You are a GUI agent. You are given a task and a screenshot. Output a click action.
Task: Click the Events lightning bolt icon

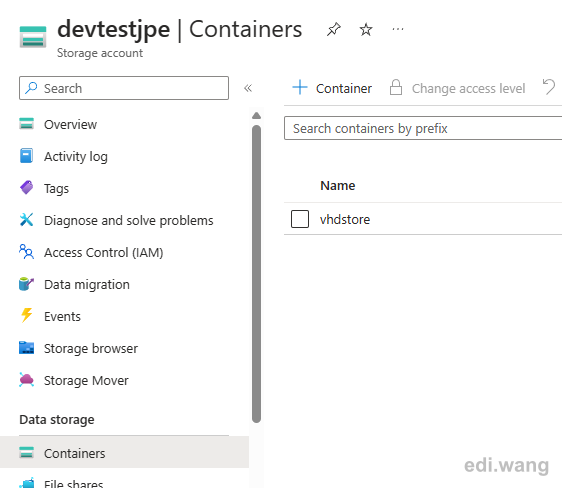pos(27,315)
